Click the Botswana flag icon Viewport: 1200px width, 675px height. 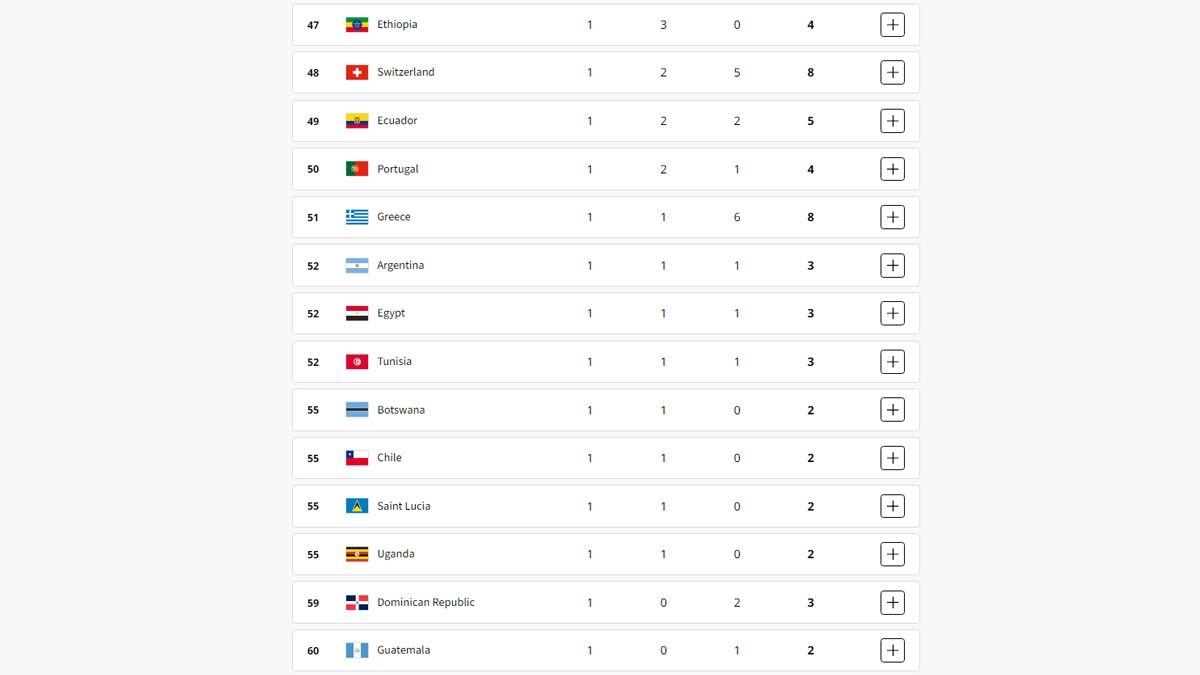(357, 410)
